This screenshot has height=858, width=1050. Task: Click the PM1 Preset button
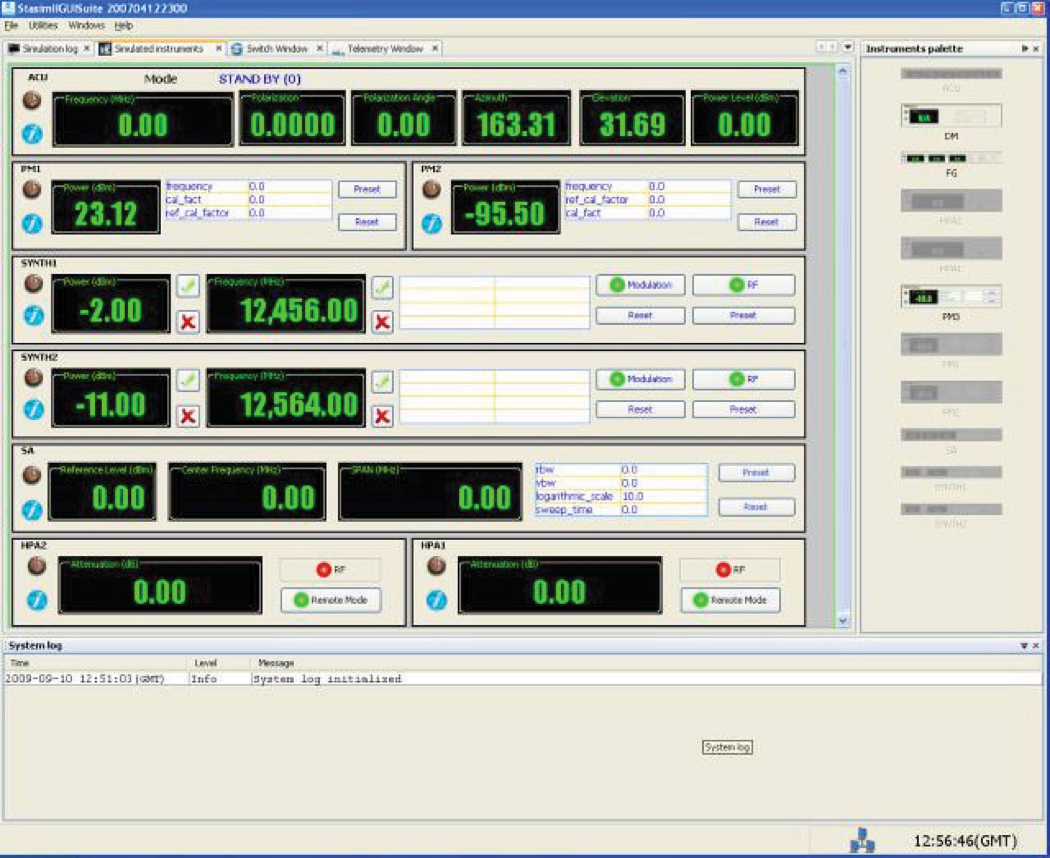tap(367, 190)
